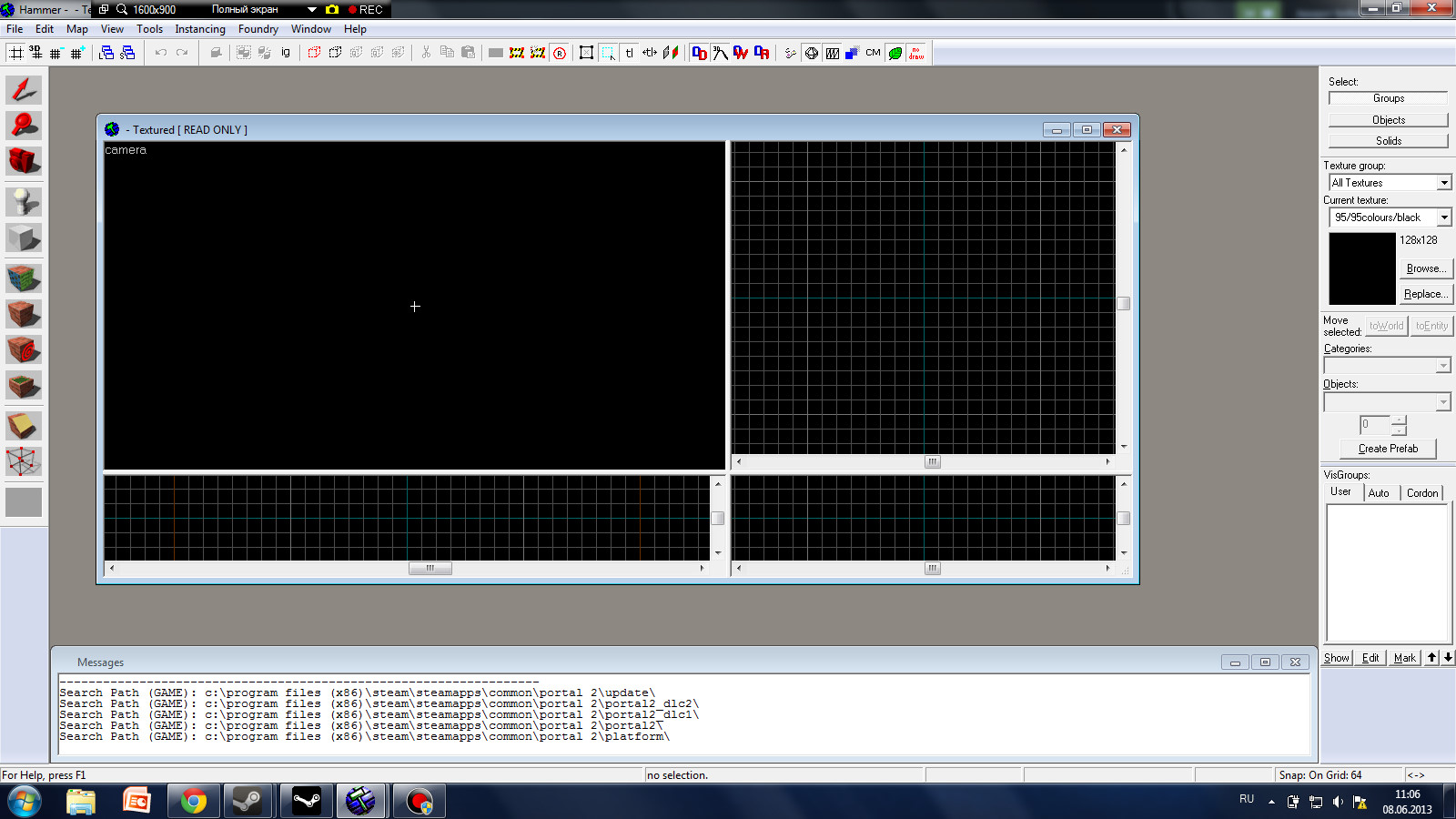
Task: Open the Toggle Texture Application tool
Action: pyautogui.click(x=24, y=278)
